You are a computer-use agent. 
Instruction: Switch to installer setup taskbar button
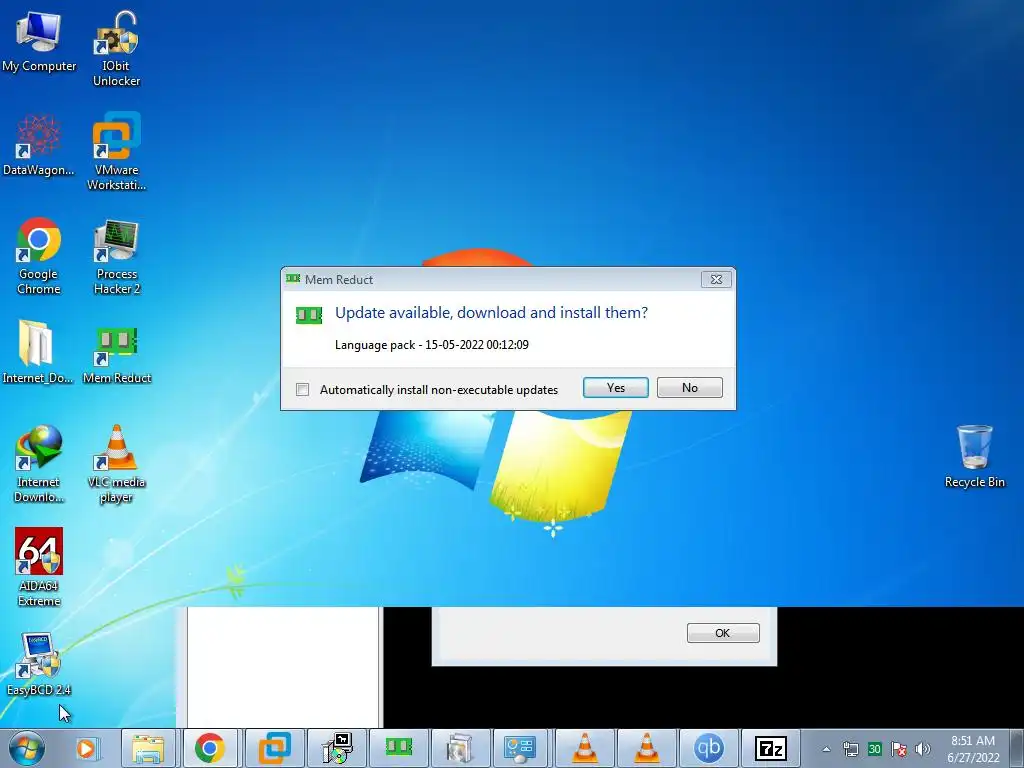pyautogui.click(x=337, y=748)
